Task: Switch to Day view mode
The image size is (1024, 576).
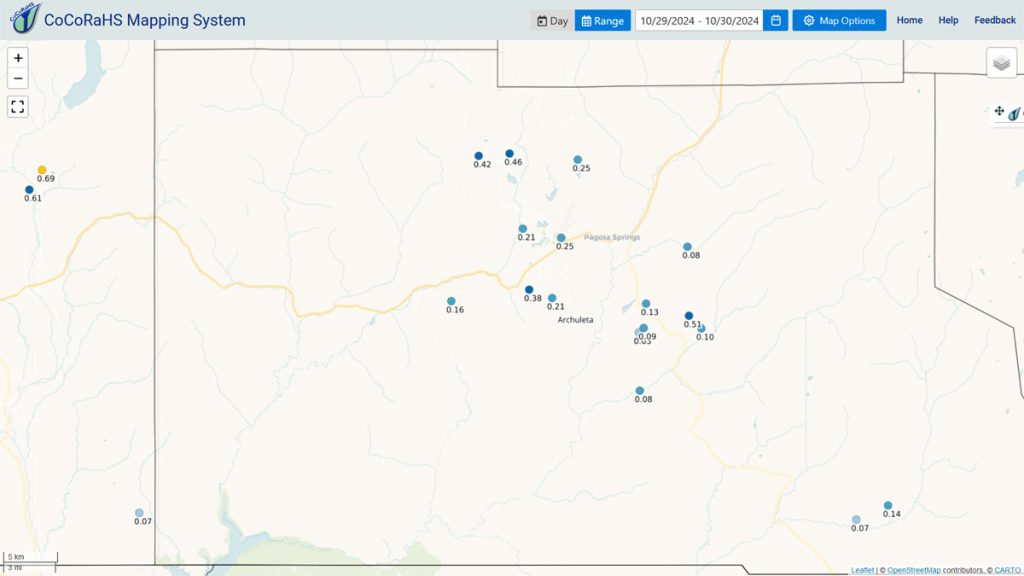Action: tap(552, 20)
